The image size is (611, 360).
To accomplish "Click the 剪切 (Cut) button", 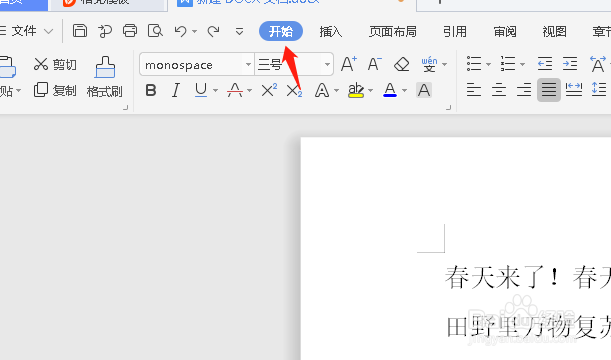I will click(x=55, y=64).
